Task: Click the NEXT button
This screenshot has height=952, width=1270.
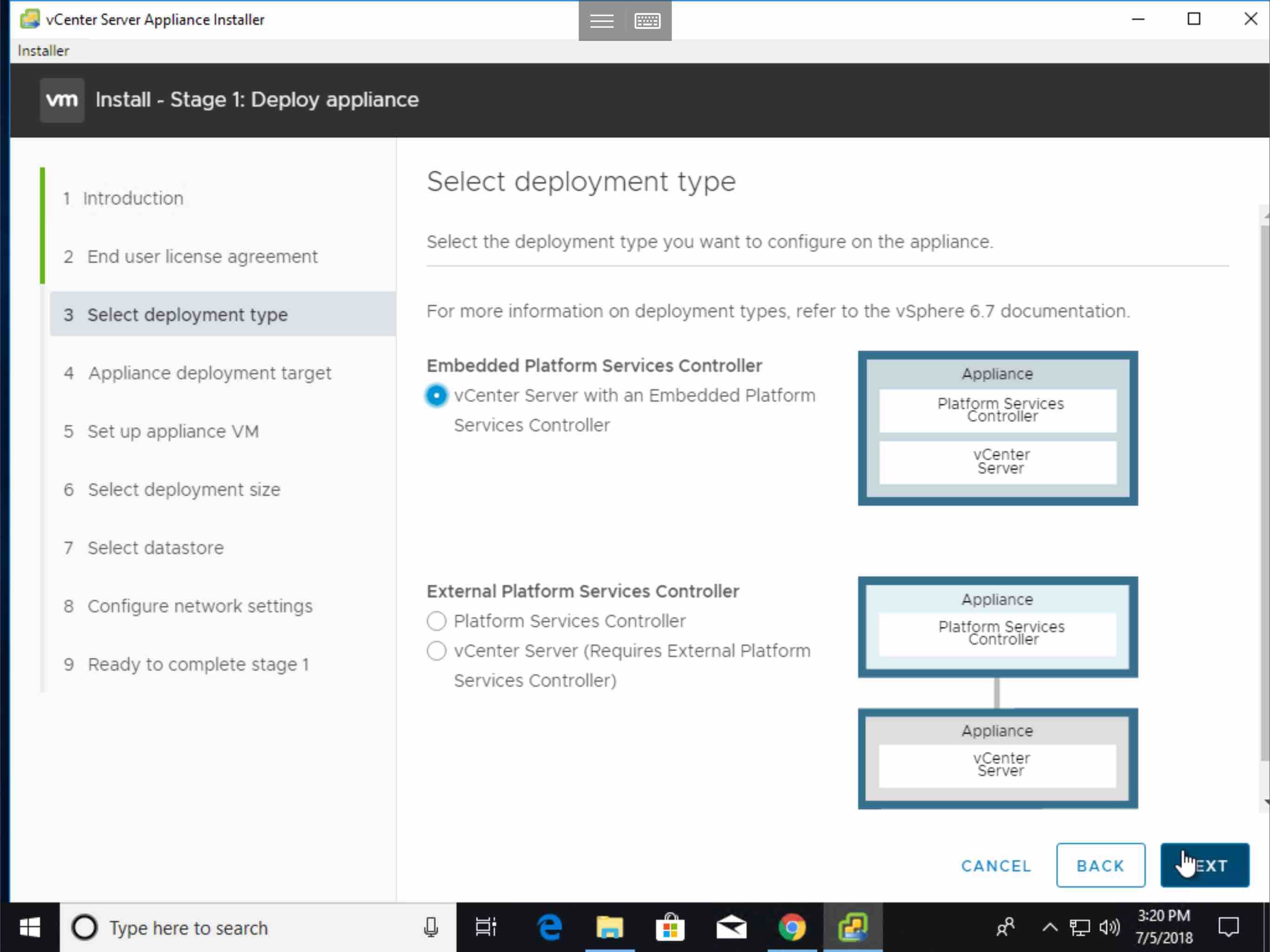Action: pyautogui.click(x=1204, y=865)
